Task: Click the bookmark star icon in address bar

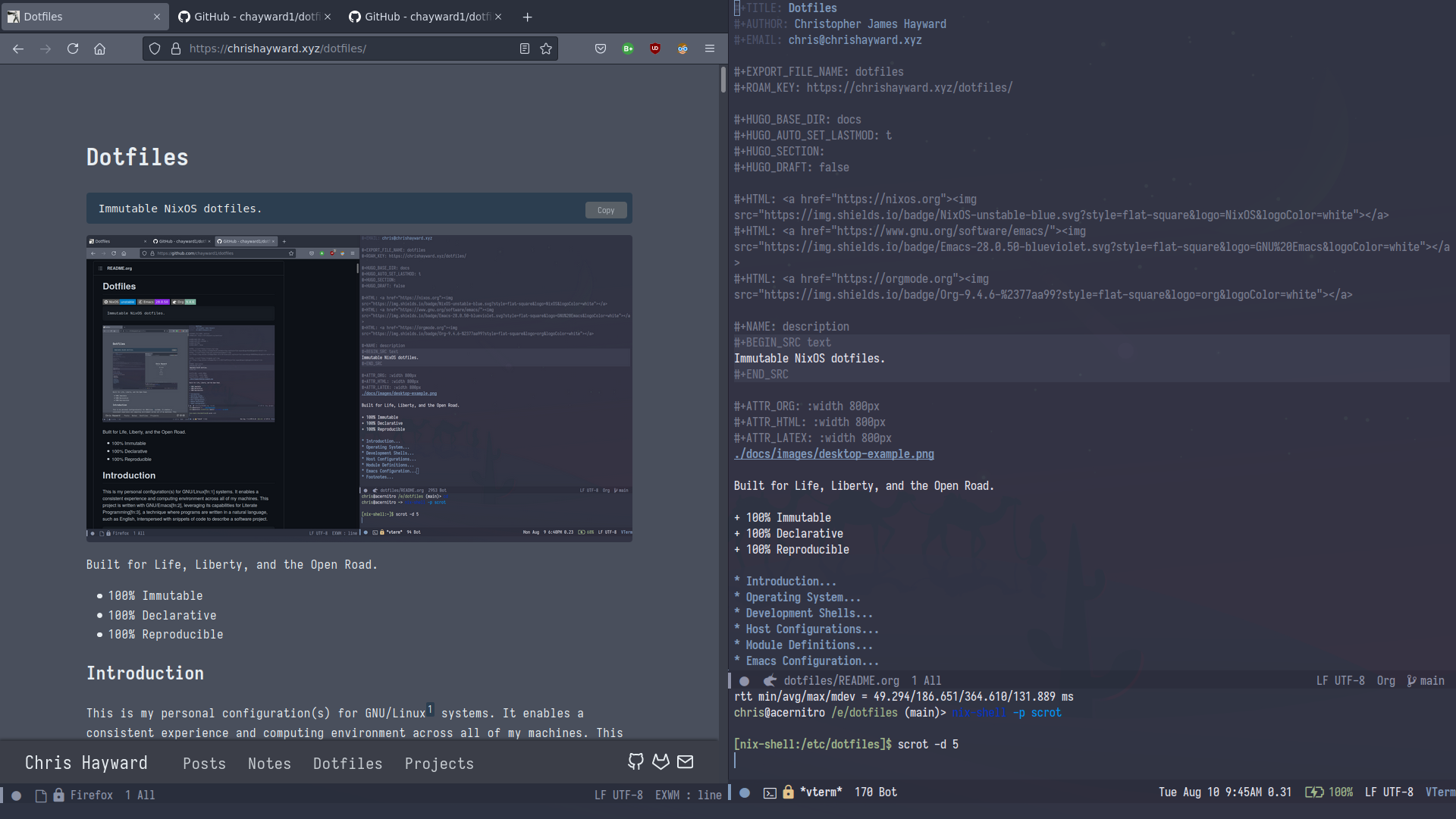Action: [x=546, y=49]
